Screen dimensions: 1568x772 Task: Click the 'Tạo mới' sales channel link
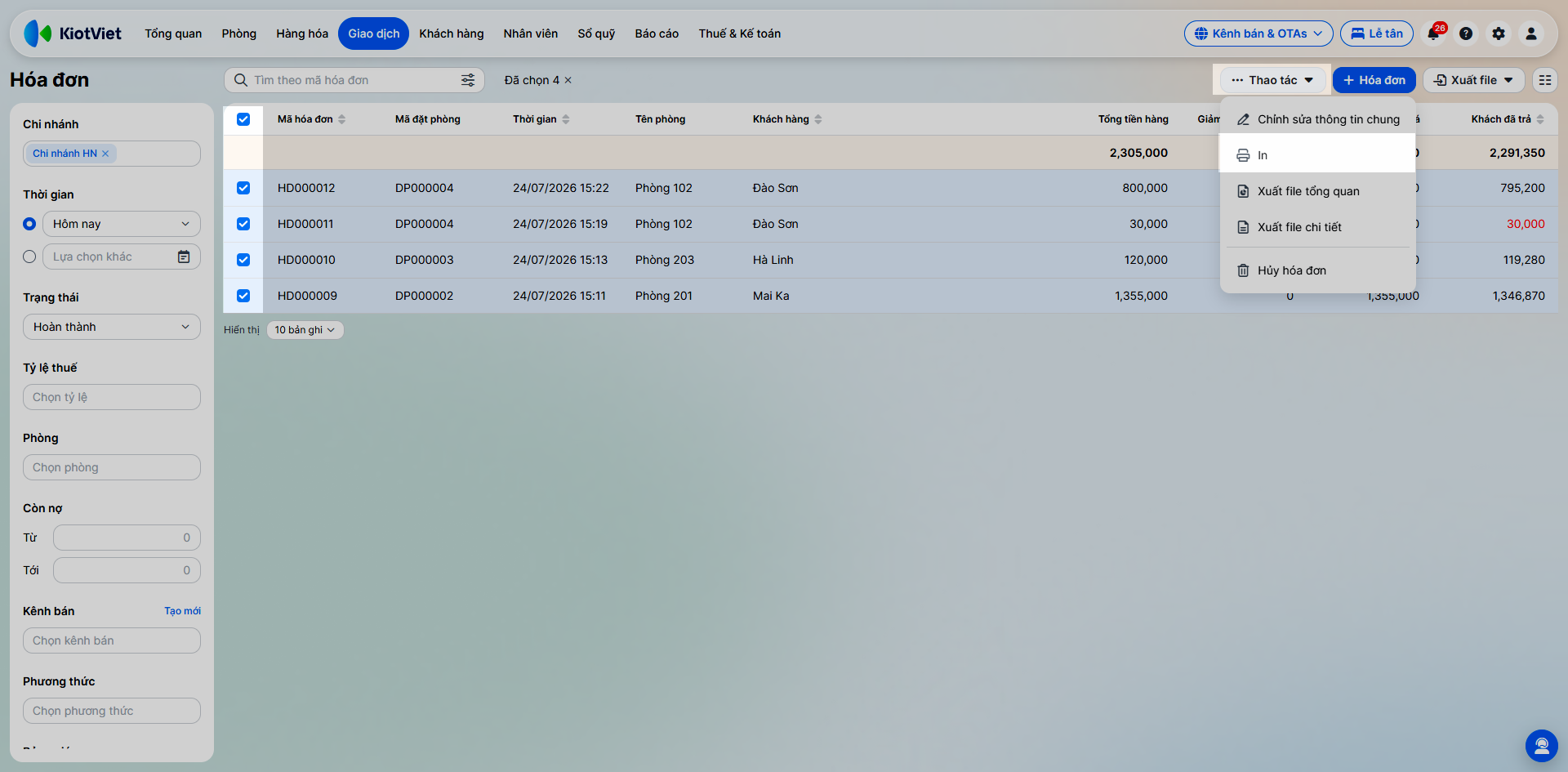click(182, 611)
